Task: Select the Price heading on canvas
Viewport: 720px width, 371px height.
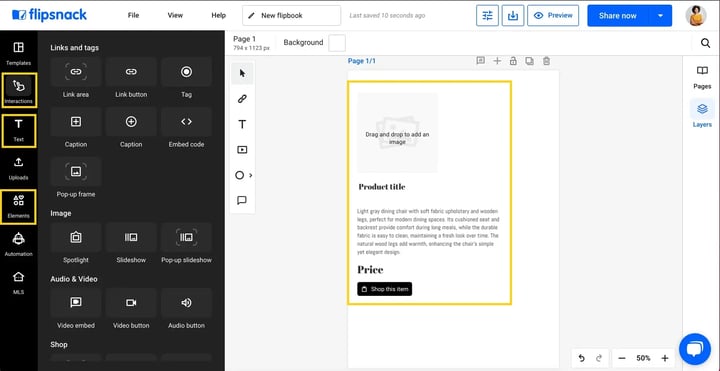Action: [x=370, y=270]
